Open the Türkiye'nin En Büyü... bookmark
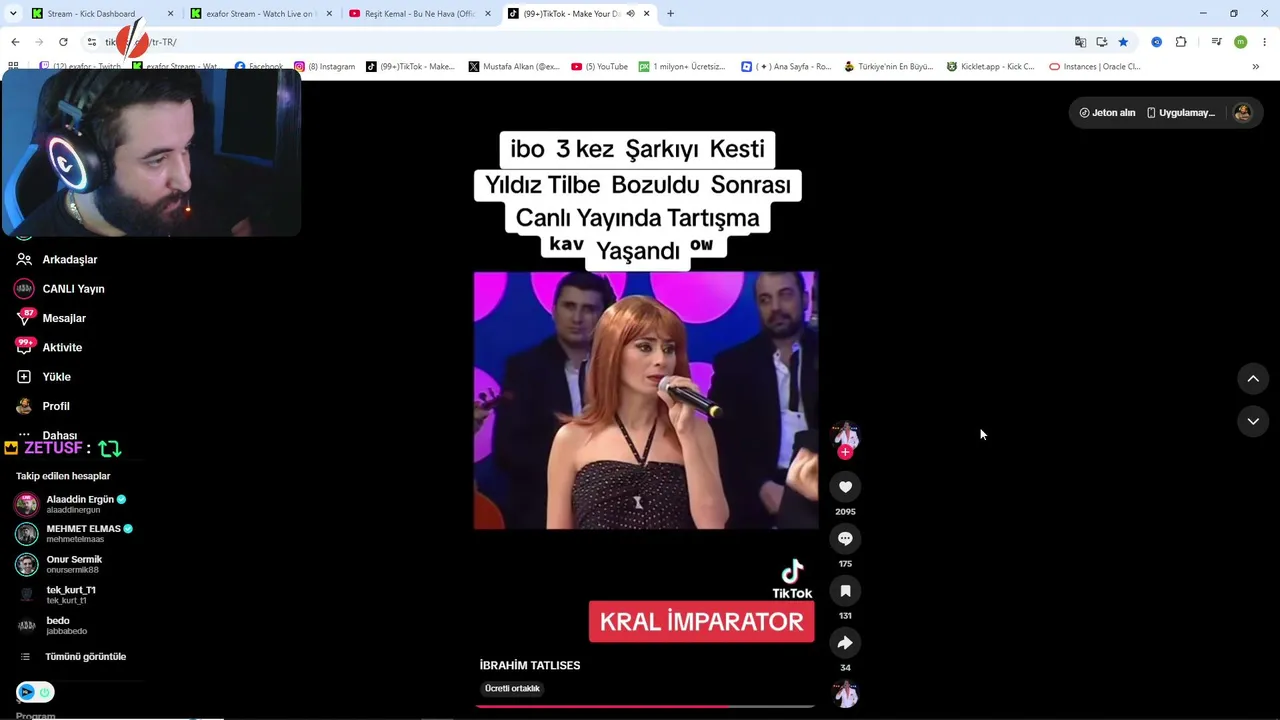This screenshot has width=1280, height=720. (x=888, y=67)
